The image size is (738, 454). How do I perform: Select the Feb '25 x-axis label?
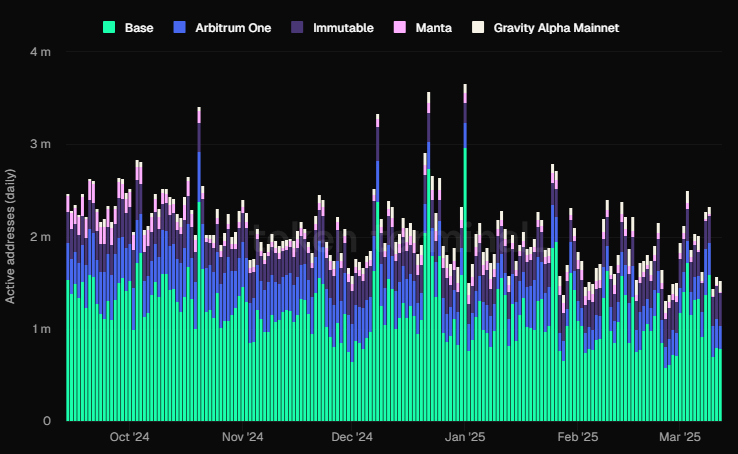click(x=577, y=437)
